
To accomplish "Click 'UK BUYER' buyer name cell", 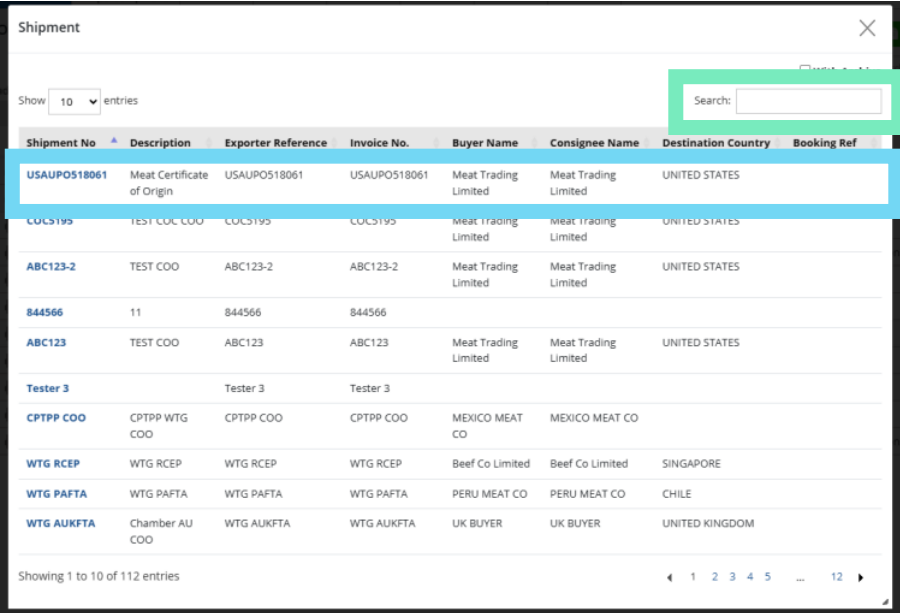I will coord(477,523).
